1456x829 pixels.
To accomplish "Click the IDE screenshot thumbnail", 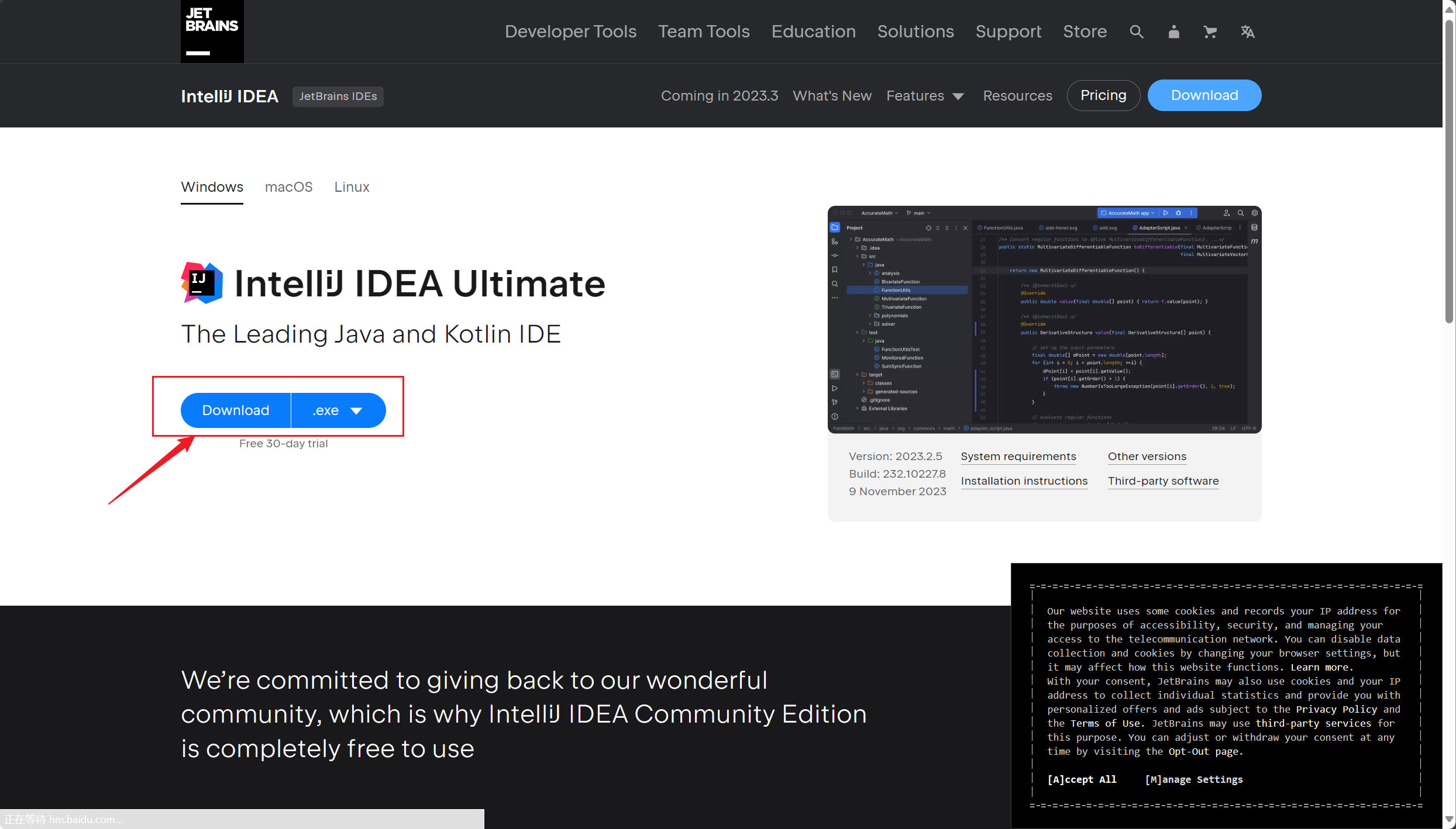I will 1044,319.
